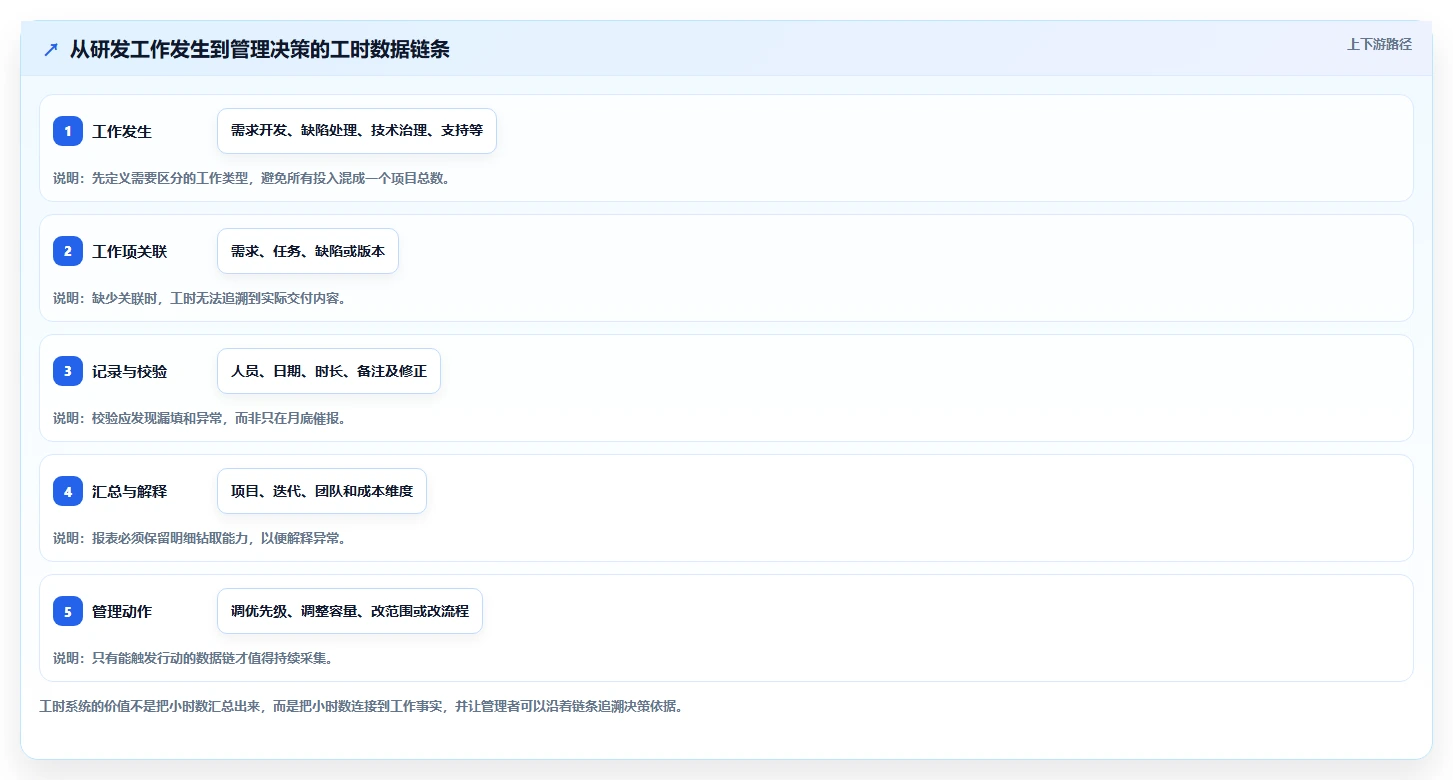
Task: Click the chip 项目、迭代、团队和成本维度
Action: click(x=322, y=491)
